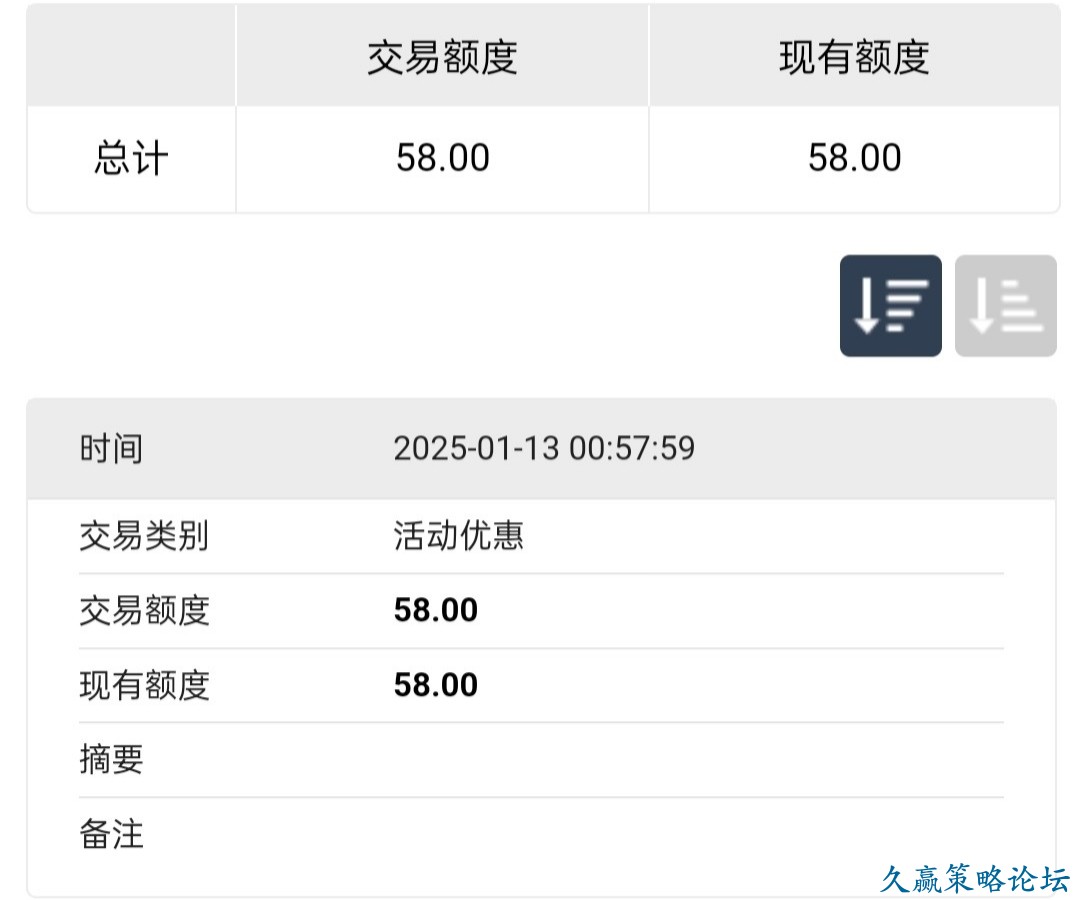1076x900 pixels.
Task: Click the 现有额度 column header in summary table
Action: pyautogui.click(x=854, y=57)
